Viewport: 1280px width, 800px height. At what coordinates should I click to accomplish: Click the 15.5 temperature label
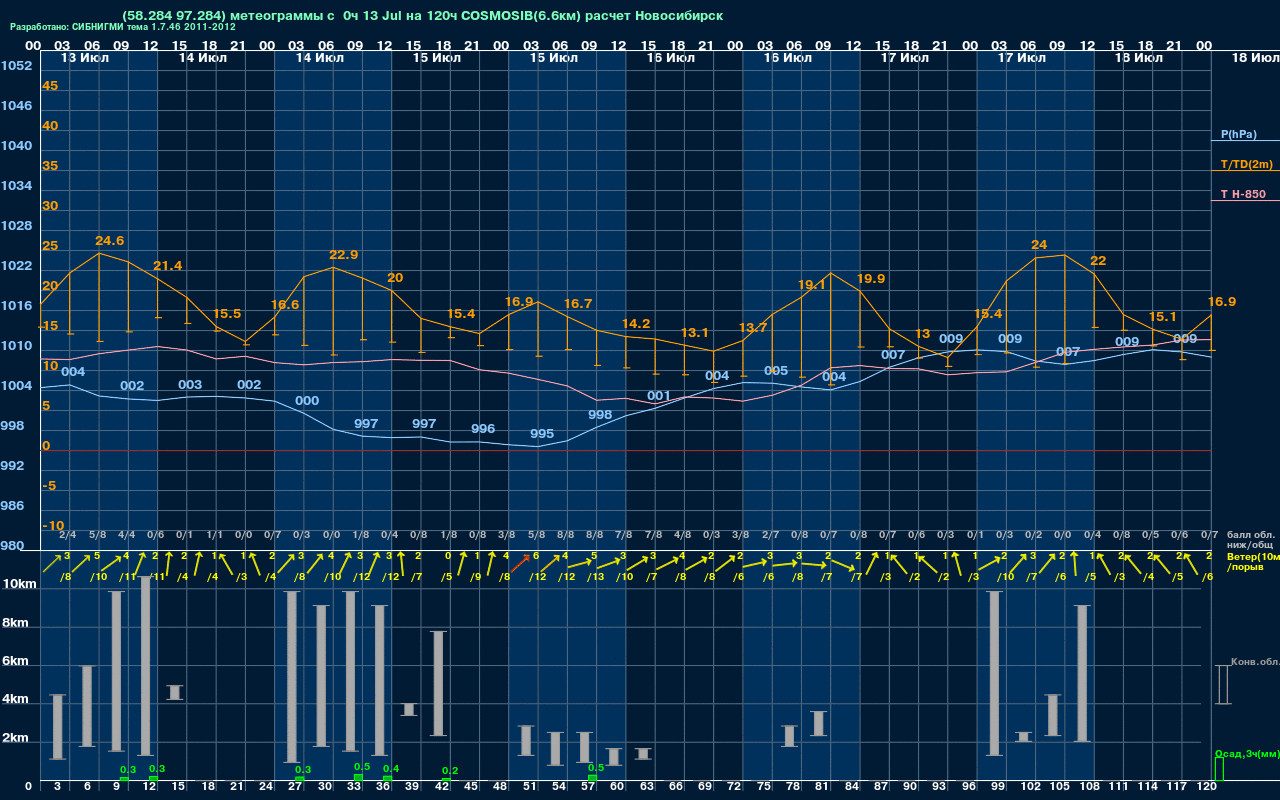click(x=227, y=314)
